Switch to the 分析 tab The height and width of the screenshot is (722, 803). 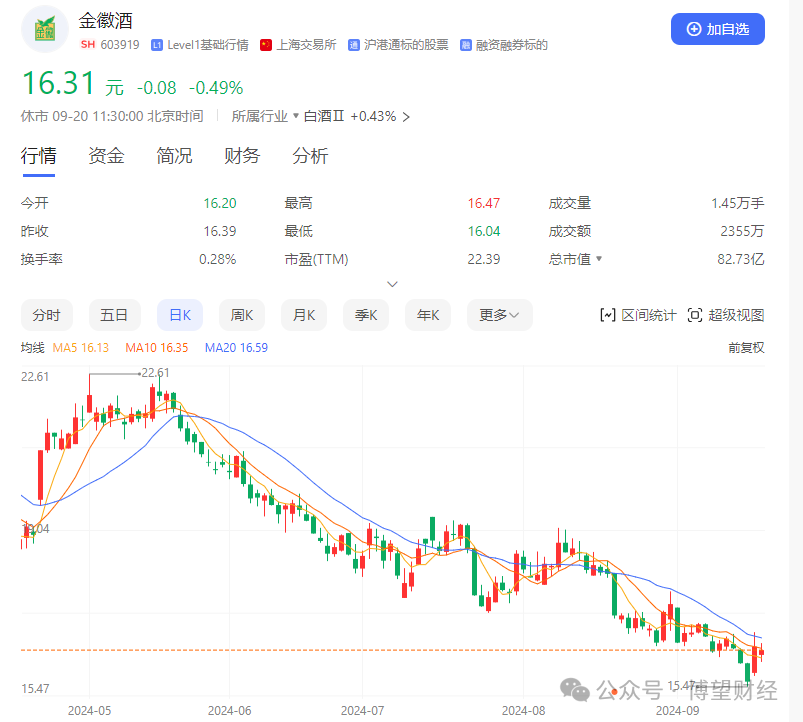coord(310,156)
